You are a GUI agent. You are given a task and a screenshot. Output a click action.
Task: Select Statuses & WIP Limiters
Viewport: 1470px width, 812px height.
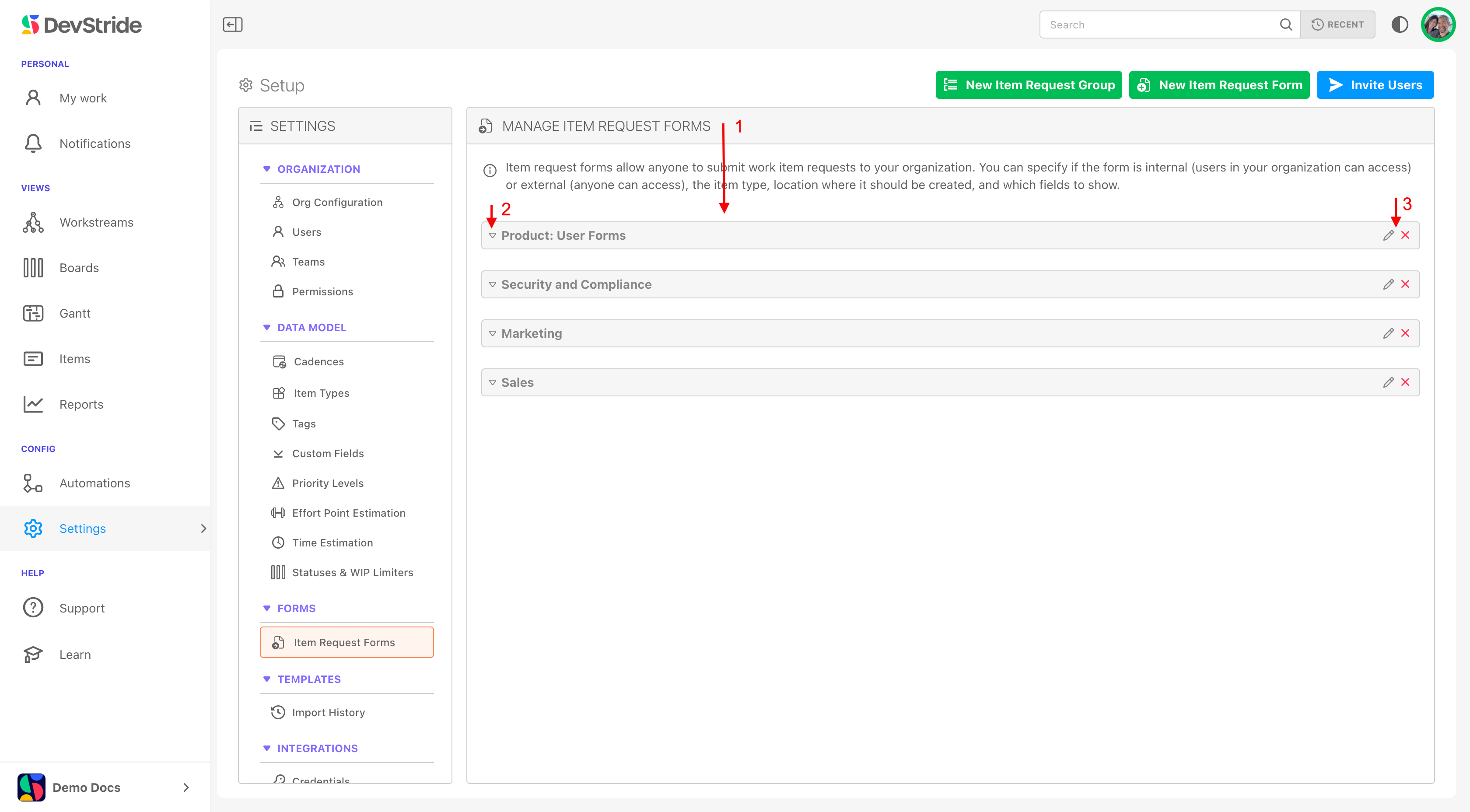point(352,572)
